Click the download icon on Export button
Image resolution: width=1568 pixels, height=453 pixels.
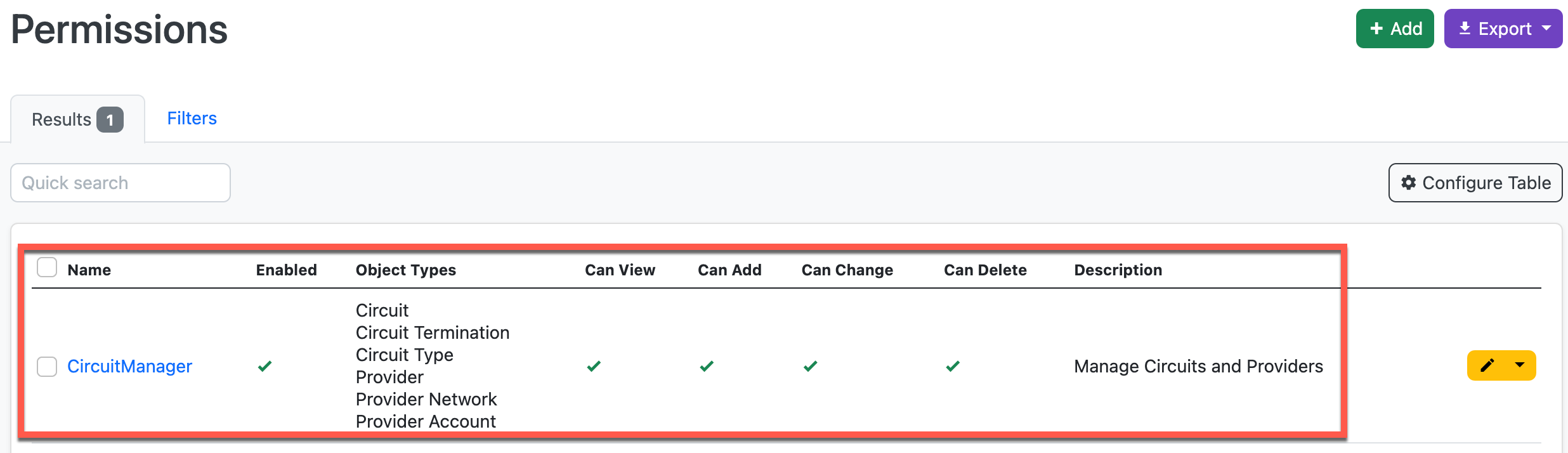[1465, 29]
